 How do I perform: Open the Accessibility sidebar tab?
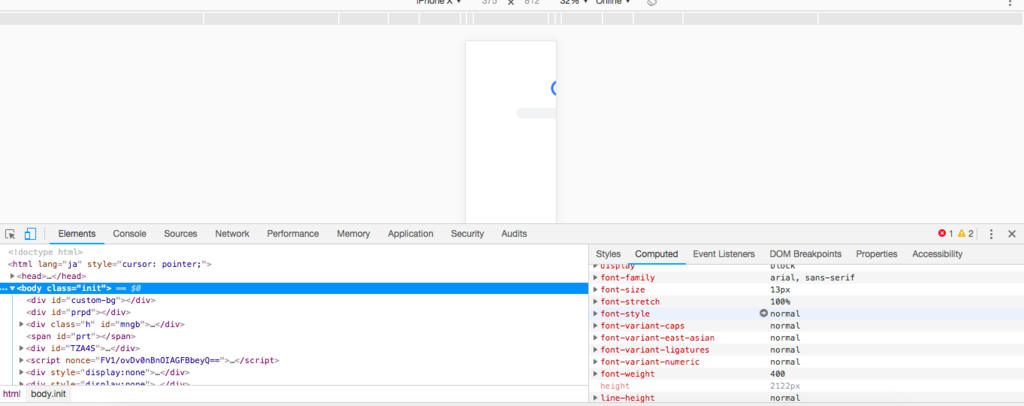[937, 254]
